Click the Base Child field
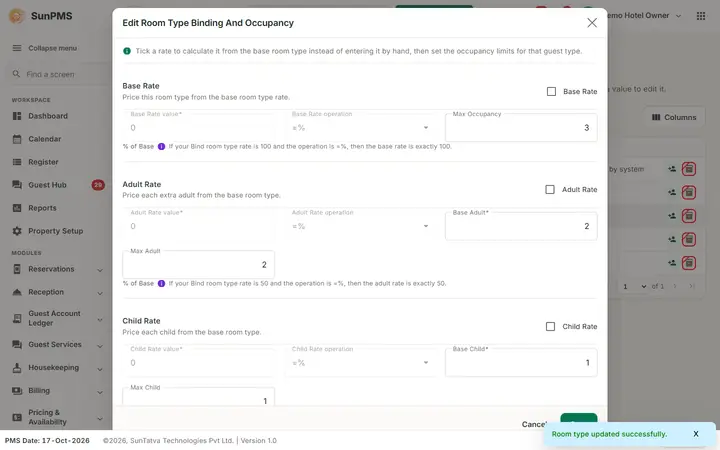Image resolution: width=720 pixels, height=450 pixels. coord(521,363)
